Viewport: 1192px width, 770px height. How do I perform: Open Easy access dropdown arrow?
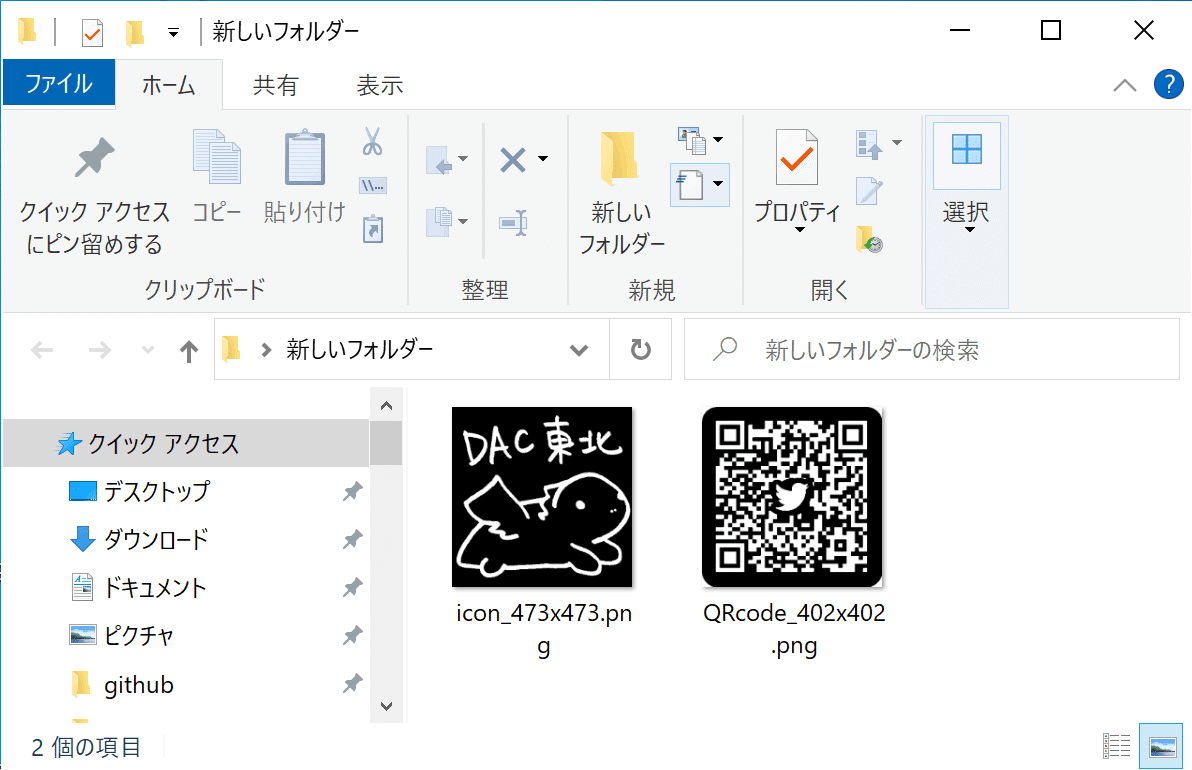click(x=718, y=184)
